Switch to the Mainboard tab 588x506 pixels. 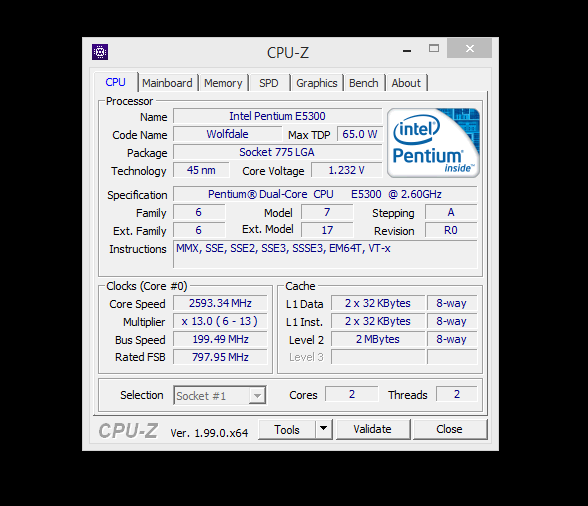coord(167,83)
